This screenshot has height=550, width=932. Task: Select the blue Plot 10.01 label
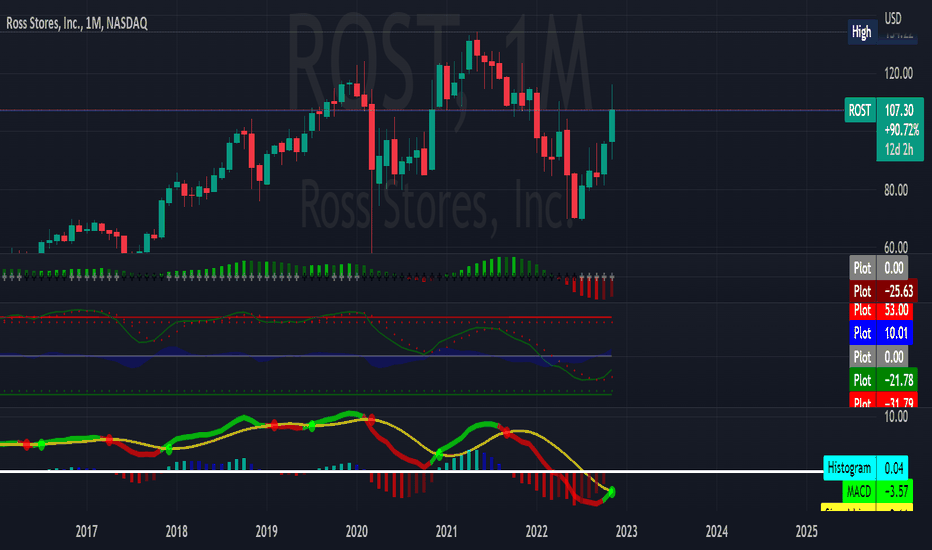pyautogui.click(x=881, y=332)
